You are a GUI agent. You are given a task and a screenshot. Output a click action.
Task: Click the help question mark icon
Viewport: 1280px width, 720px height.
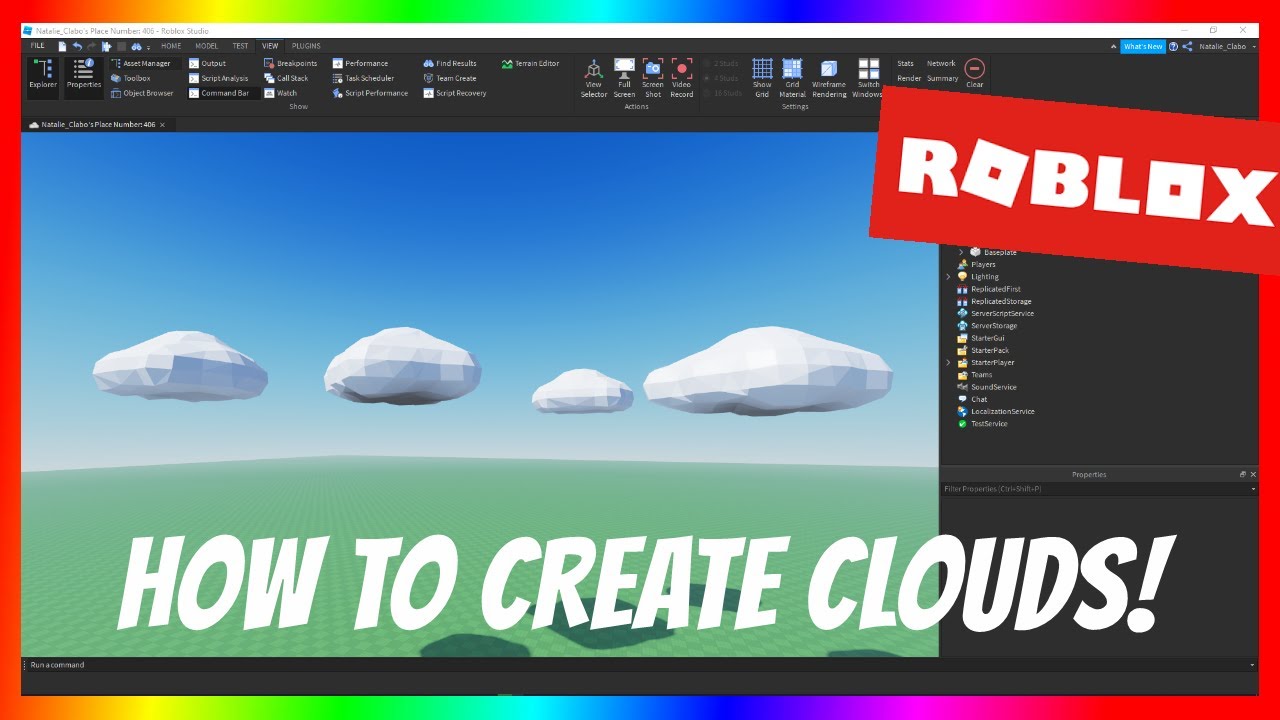coord(1174,46)
